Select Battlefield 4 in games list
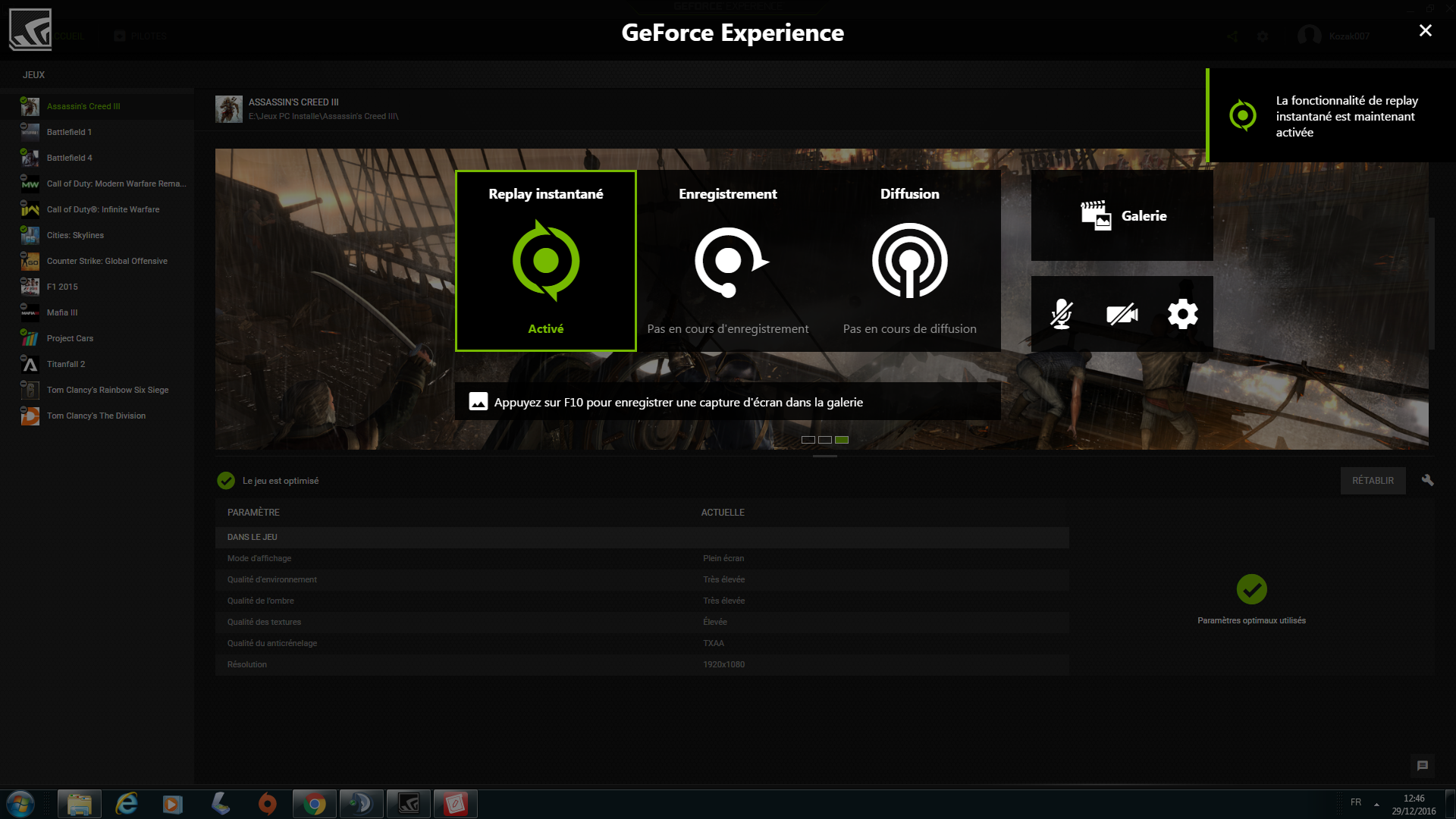Screen dimensions: 1456x819 (x=70, y=158)
